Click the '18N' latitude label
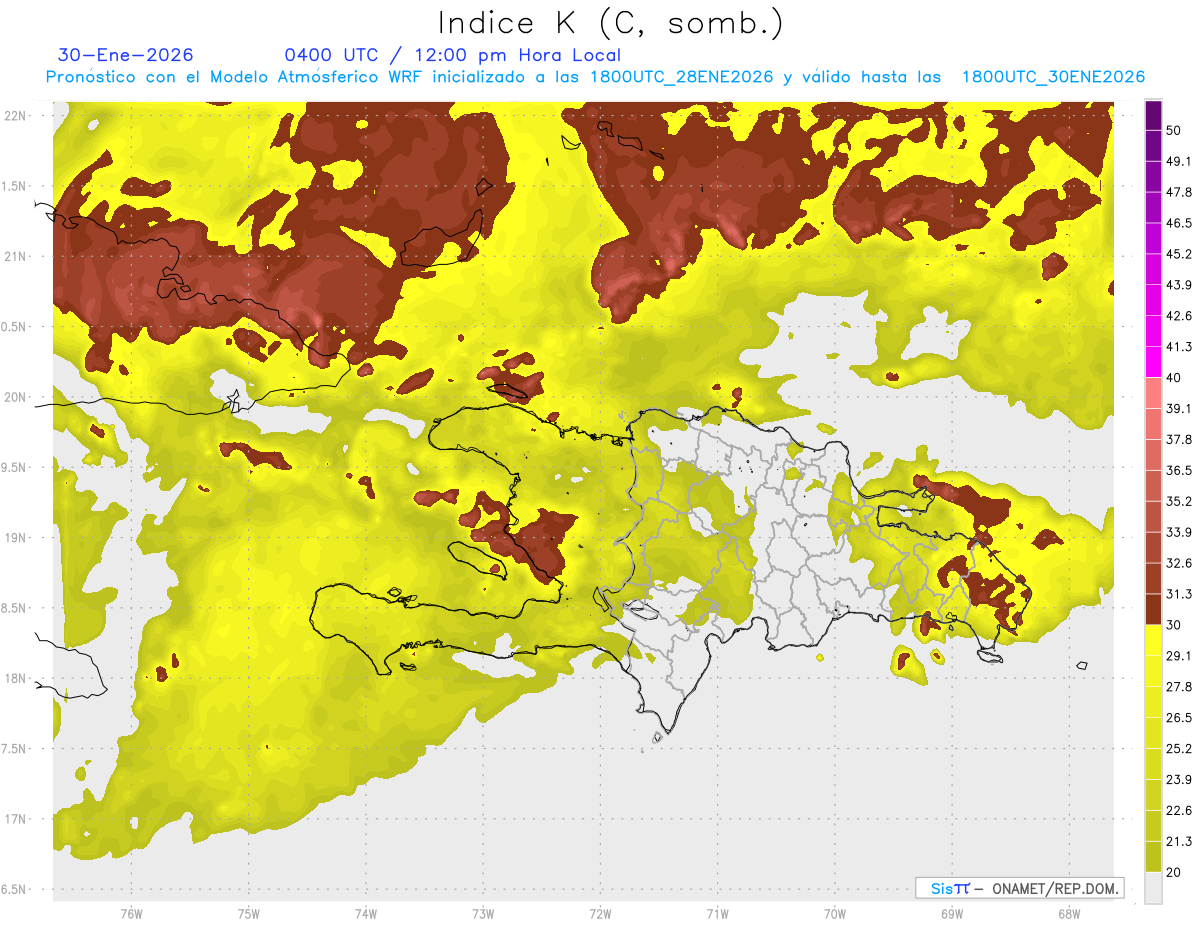The height and width of the screenshot is (927, 1200). [15, 678]
